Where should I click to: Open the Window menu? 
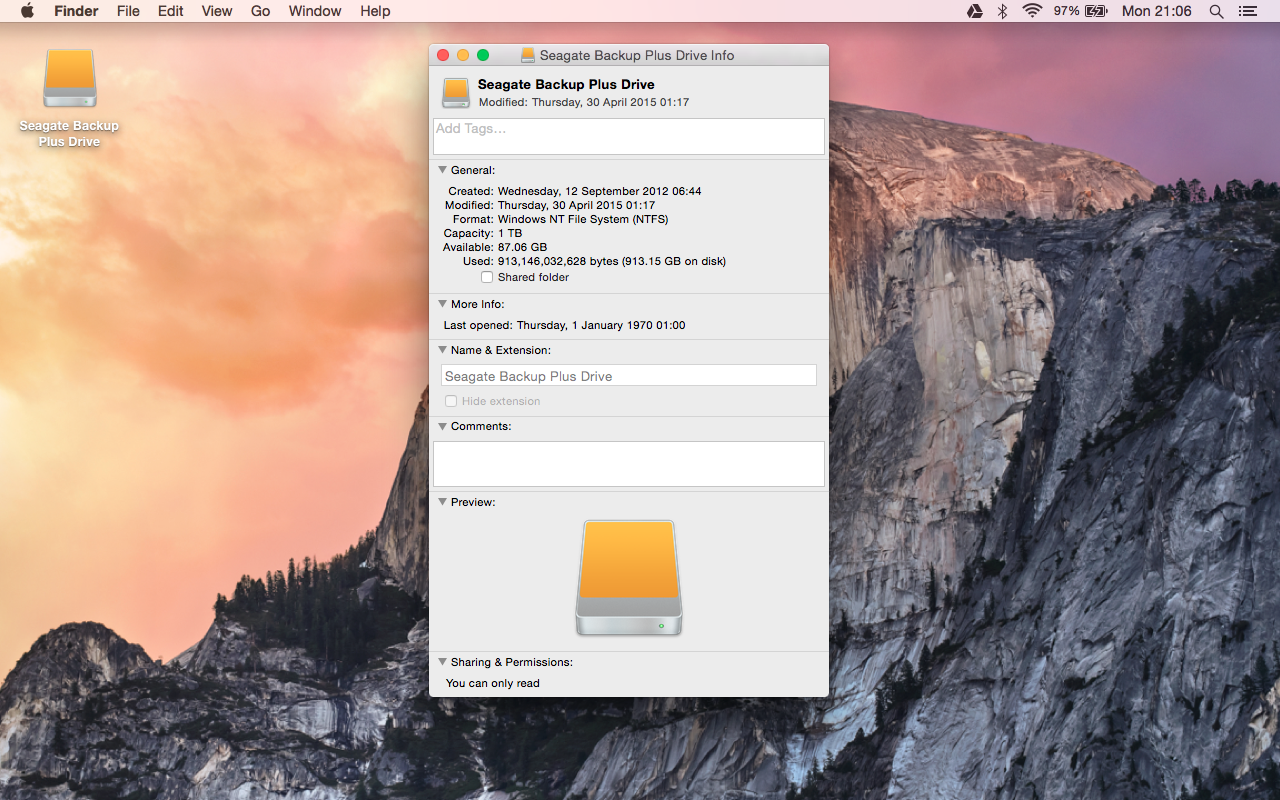point(315,11)
